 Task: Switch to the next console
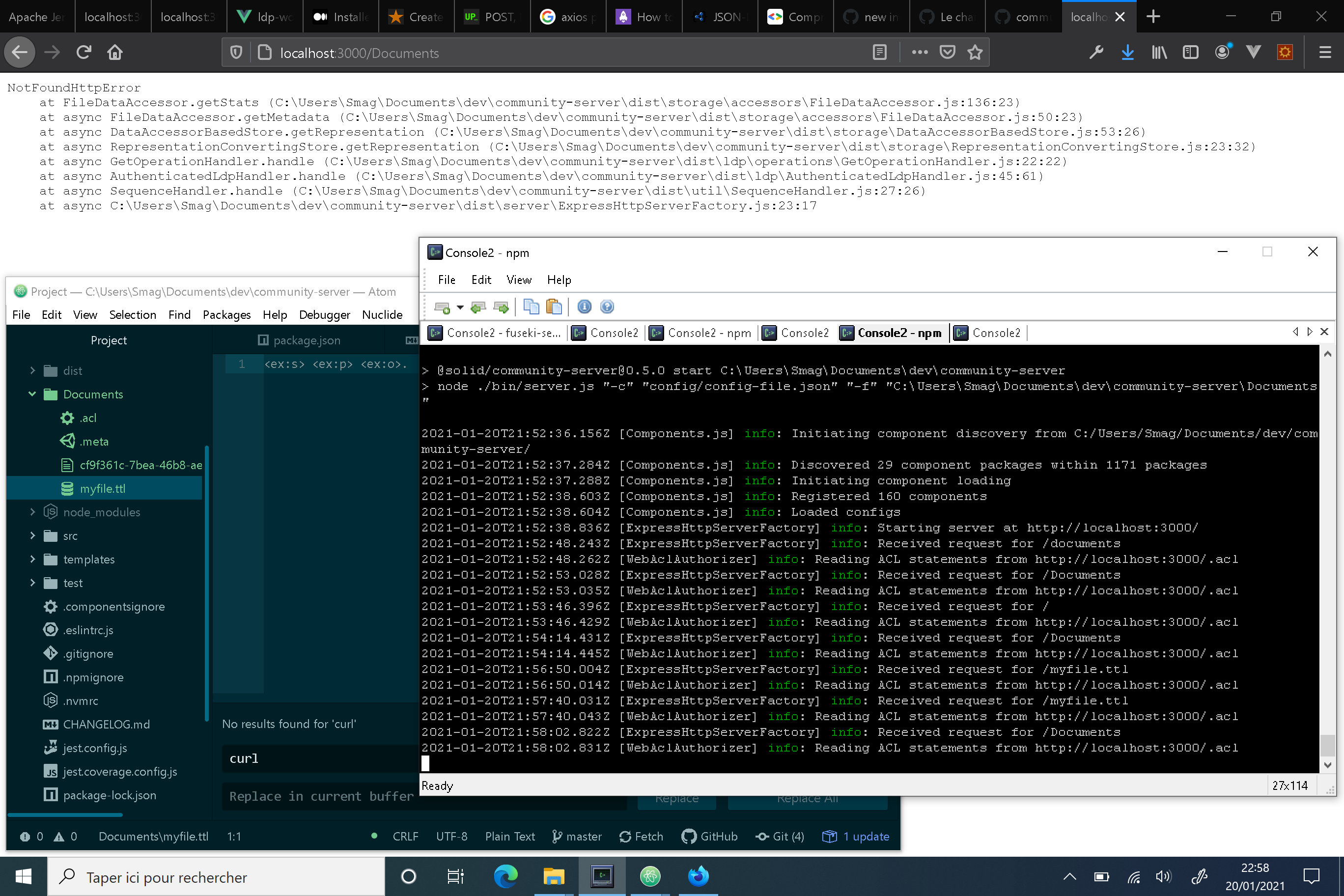coord(502,307)
